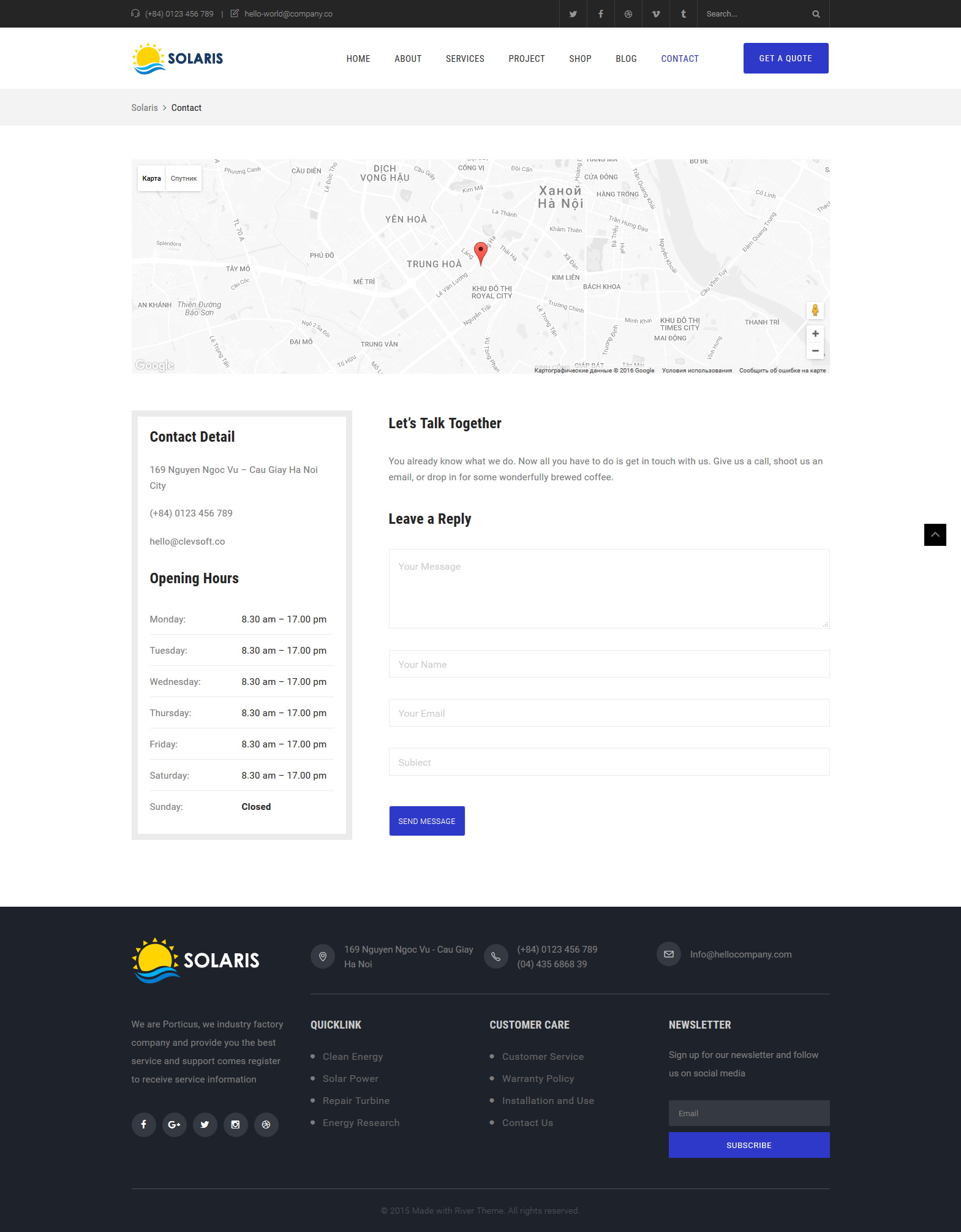Open the footer Dribbble circle icon
The image size is (961, 1232).
(x=266, y=1125)
